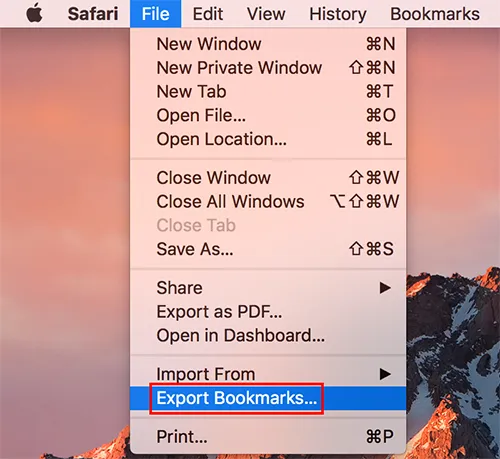The height and width of the screenshot is (459, 500).
Task: Choose Export Bookmarks…
Action: tap(268, 398)
